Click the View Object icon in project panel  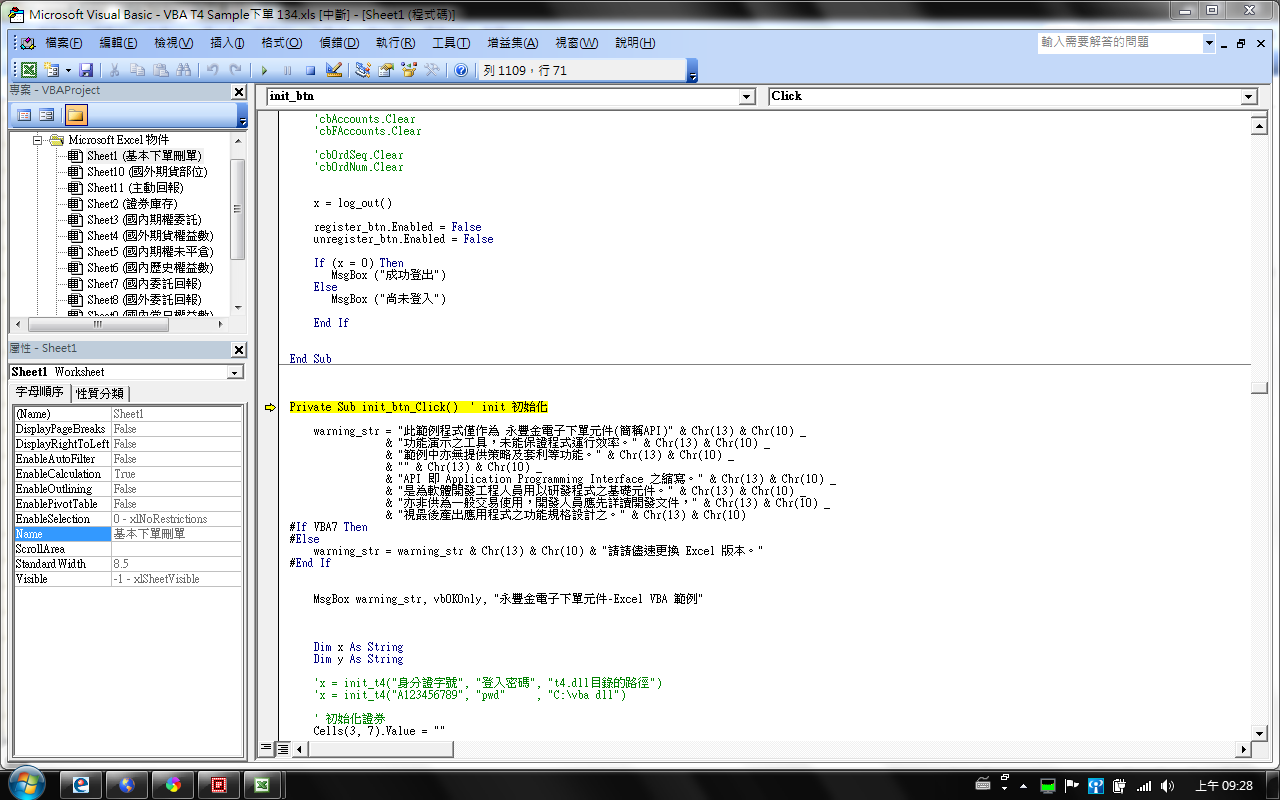coord(46,115)
